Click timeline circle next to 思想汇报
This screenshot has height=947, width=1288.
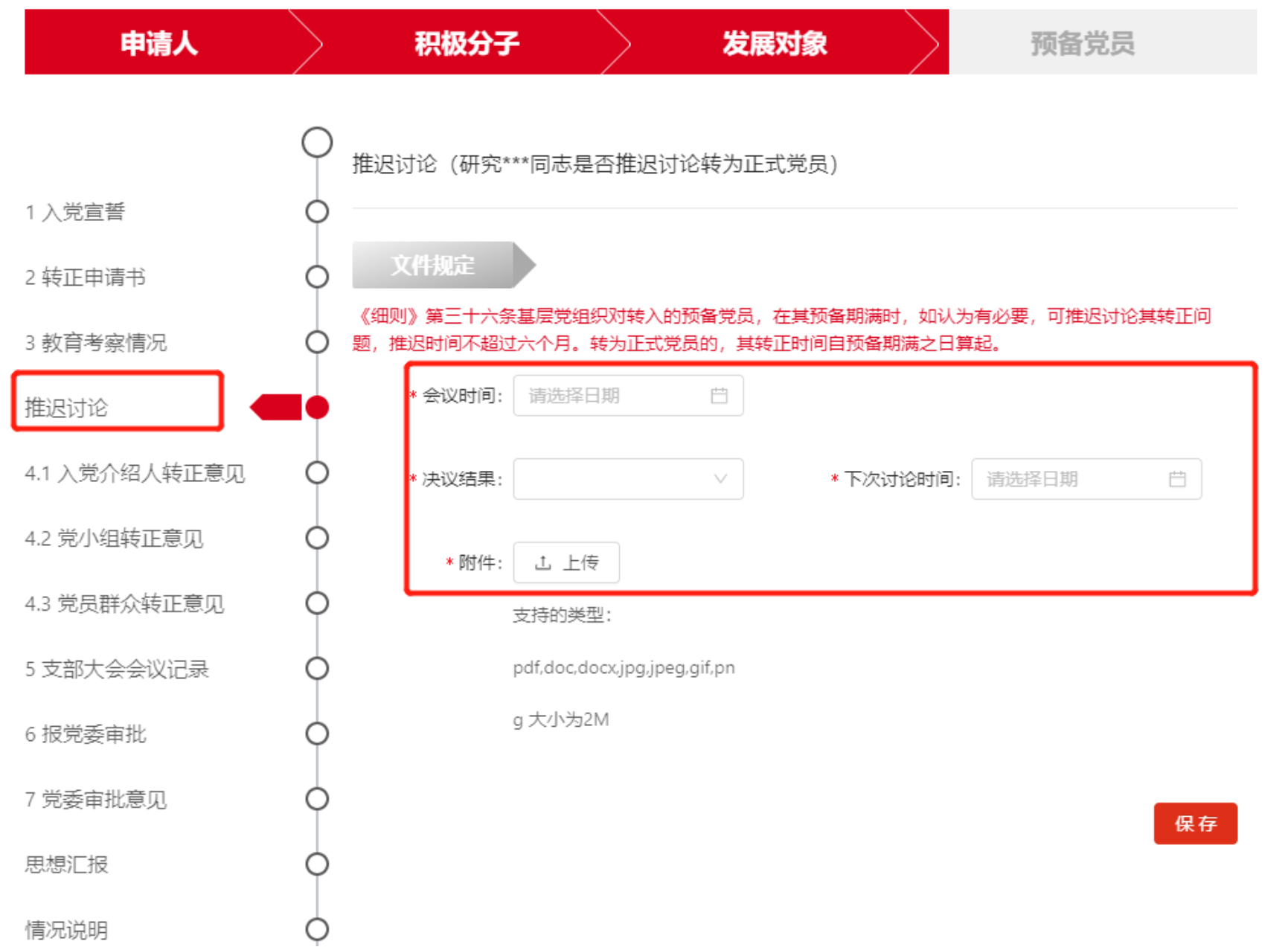tap(317, 864)
